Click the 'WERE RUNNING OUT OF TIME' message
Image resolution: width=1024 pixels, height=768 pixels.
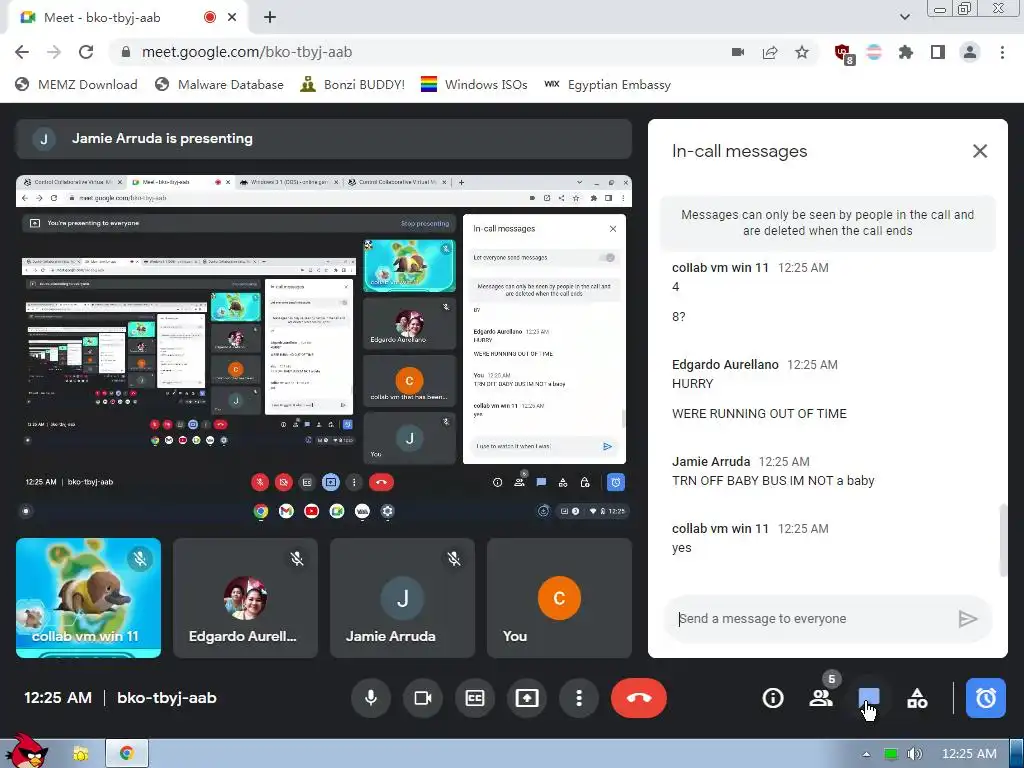click(759, 413)
